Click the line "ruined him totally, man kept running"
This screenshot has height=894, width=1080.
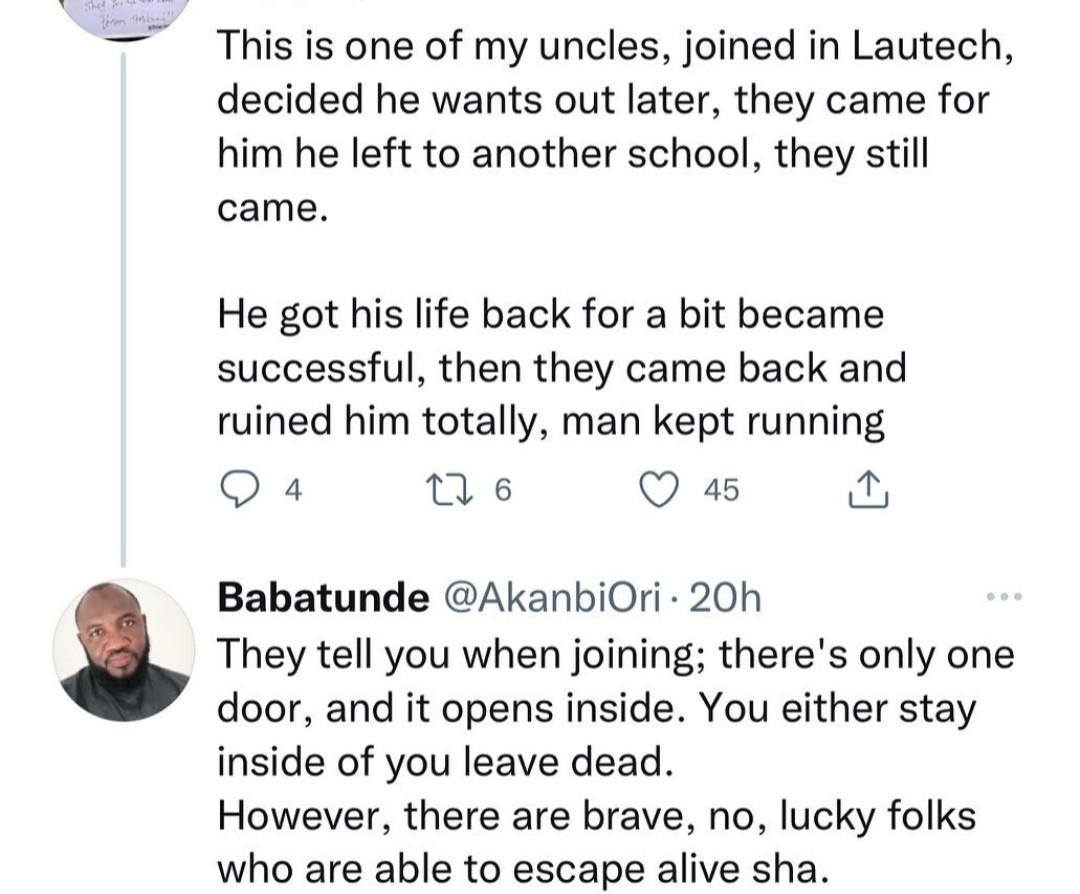point(551,422)
